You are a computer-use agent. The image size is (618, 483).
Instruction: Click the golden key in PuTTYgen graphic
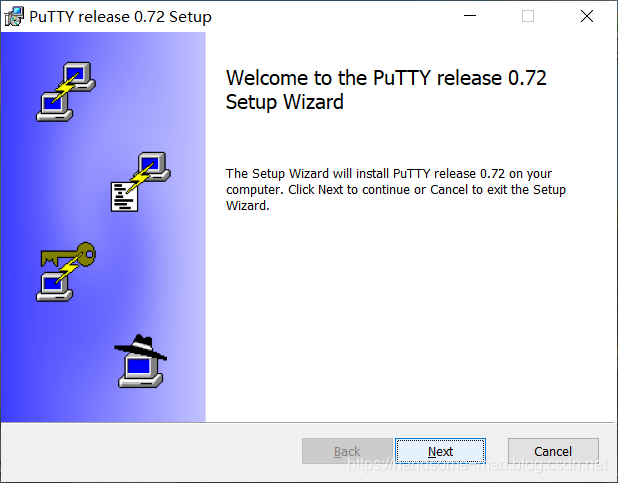(x=68, y=255)
